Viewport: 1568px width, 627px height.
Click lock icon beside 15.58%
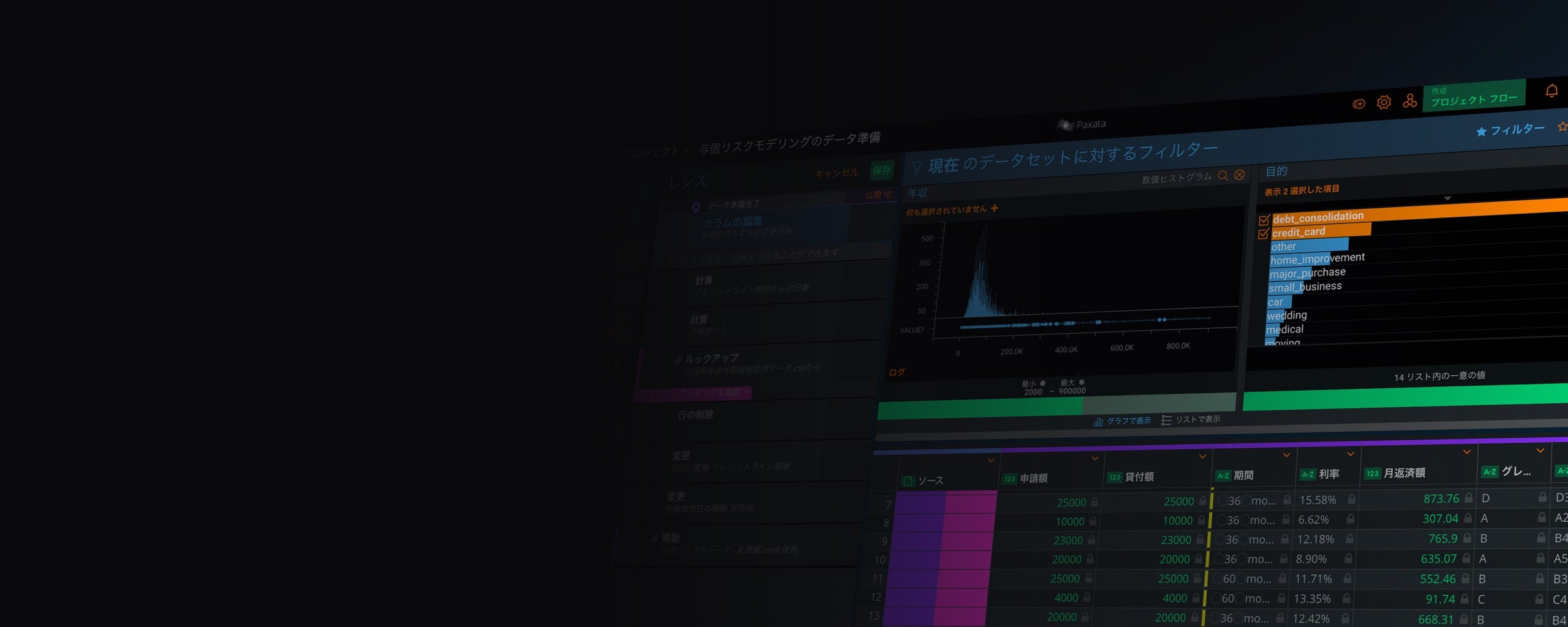coord(1352,500)
